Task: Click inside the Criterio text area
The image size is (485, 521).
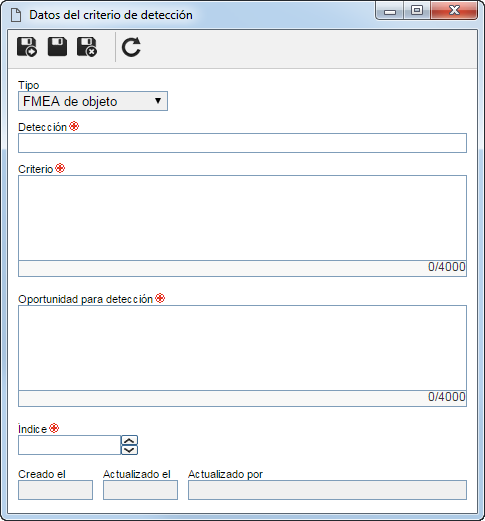Action: pos(242,218)
